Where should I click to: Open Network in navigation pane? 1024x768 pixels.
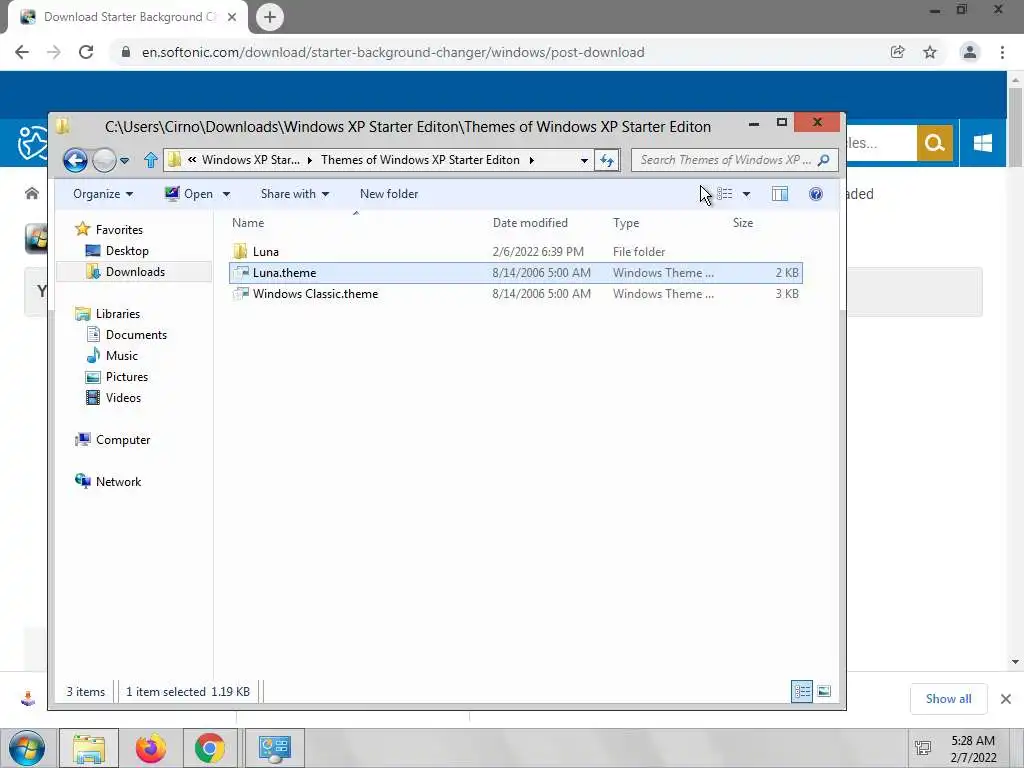click(x=118, y=482)
